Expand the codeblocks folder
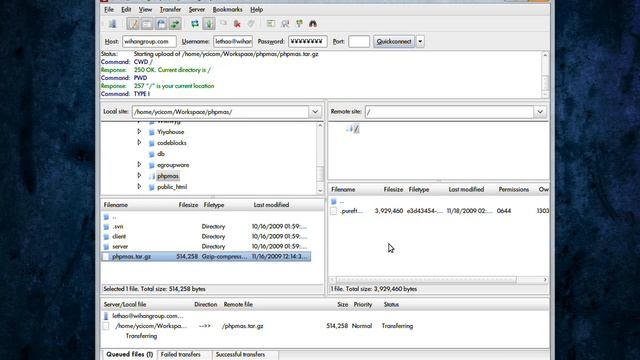640x360 pixels. click(139, 143)
